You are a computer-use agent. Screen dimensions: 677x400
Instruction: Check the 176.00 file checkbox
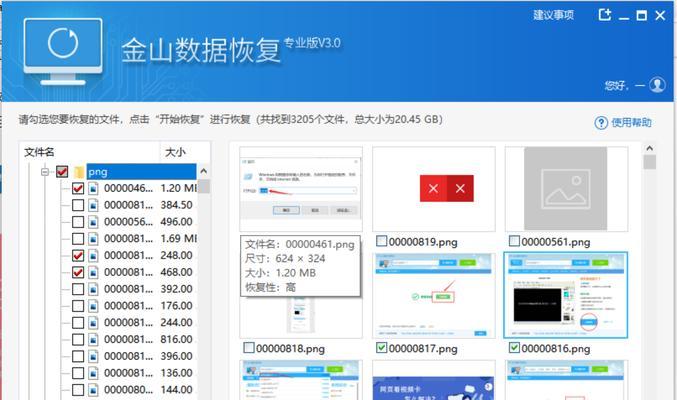[x=78, y=306]
